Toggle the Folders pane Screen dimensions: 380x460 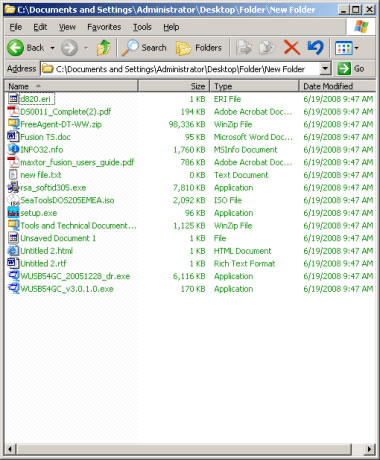pyautogui.click(x=199, y=48)
